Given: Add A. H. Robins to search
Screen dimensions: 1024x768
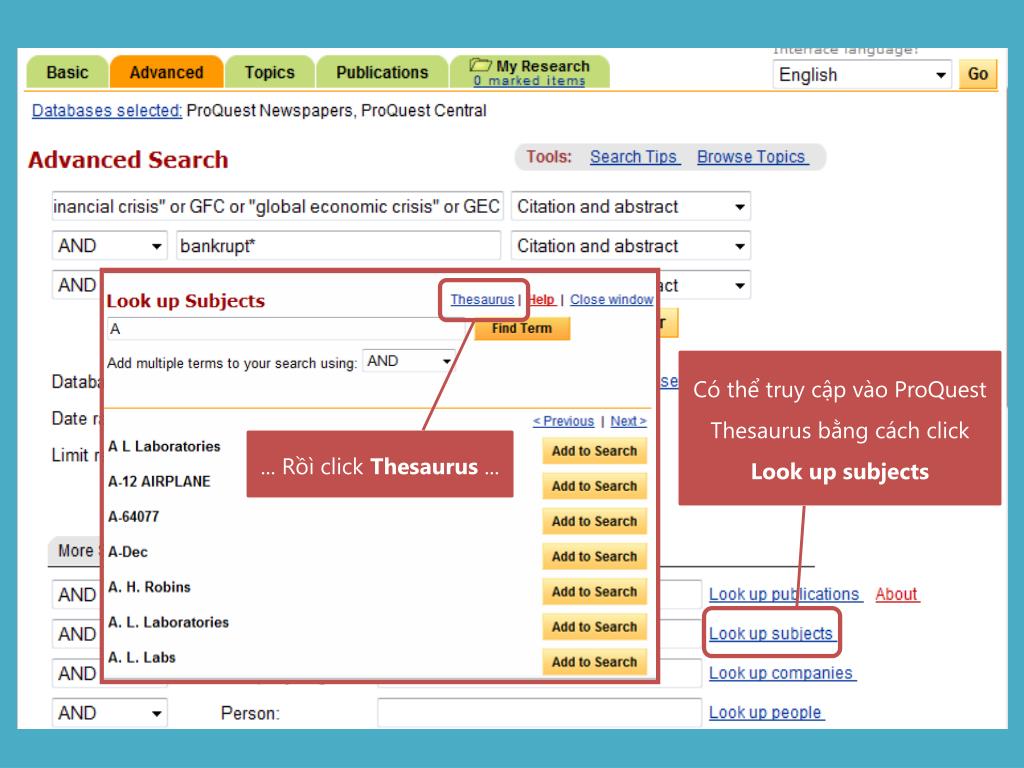Looking at the screenshot, I should pyautogui.click(x=594, y=592).
